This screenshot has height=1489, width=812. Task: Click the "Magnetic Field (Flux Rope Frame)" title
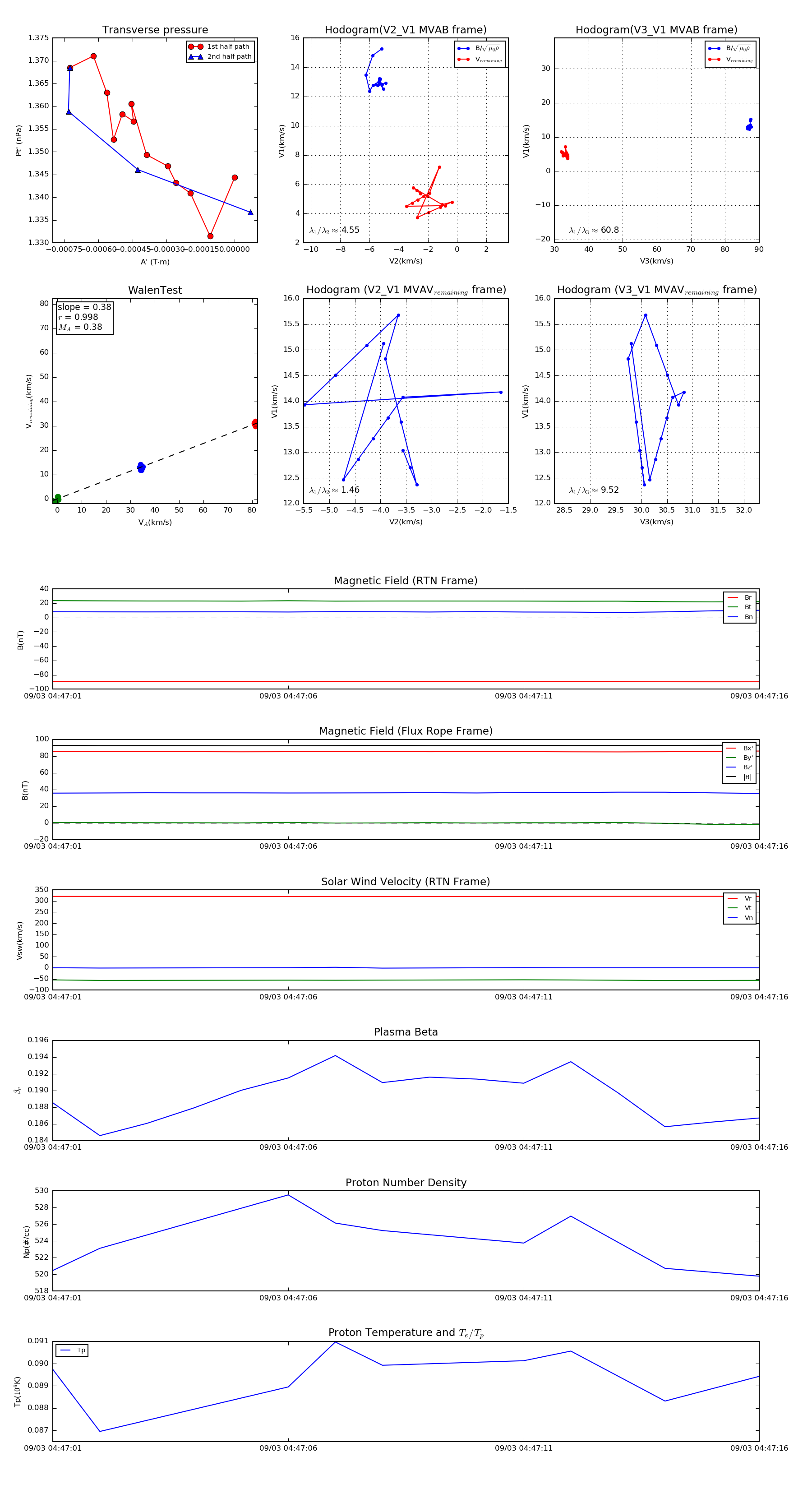[x=406, y=731]
